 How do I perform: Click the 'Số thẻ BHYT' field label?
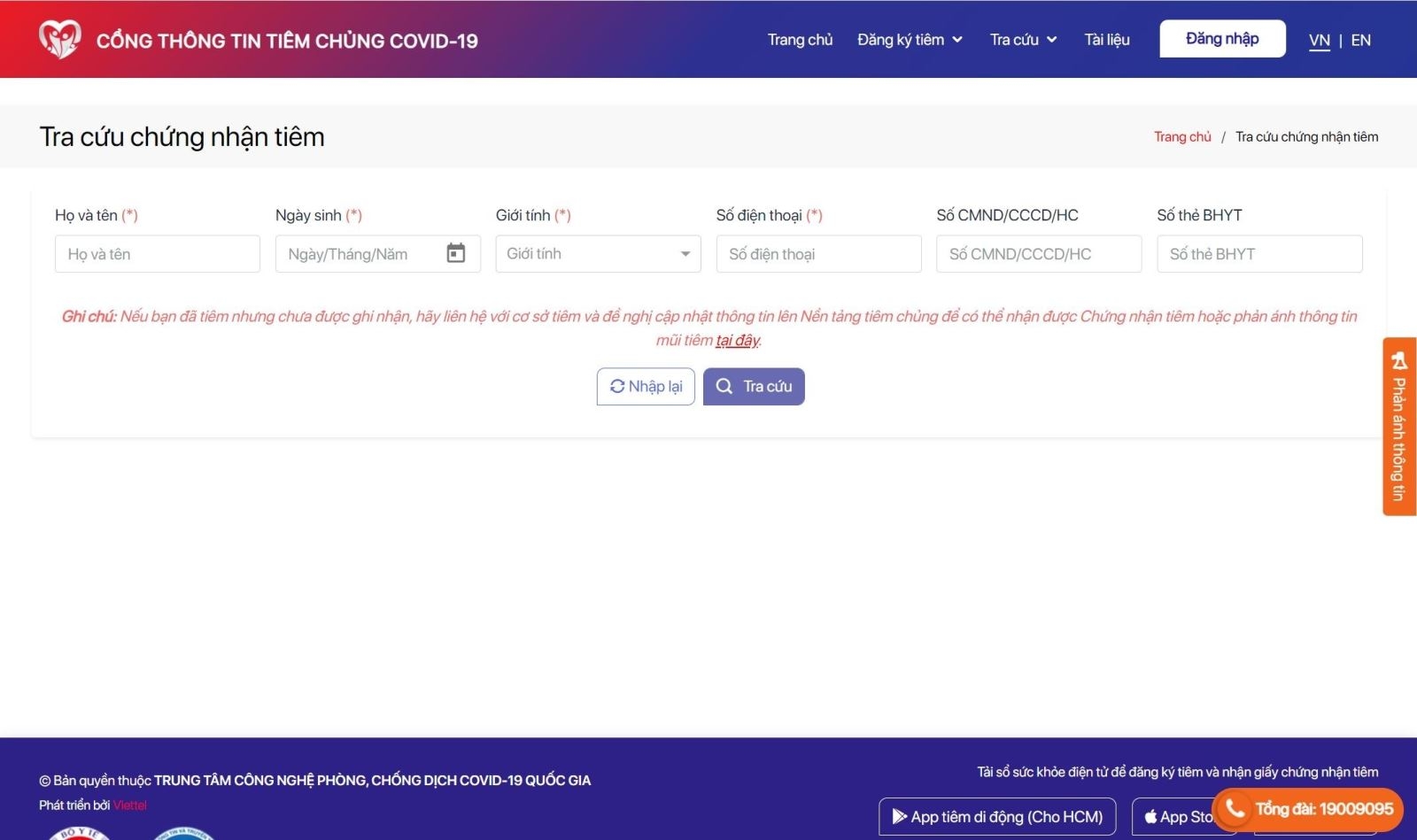click(1199, 215)
